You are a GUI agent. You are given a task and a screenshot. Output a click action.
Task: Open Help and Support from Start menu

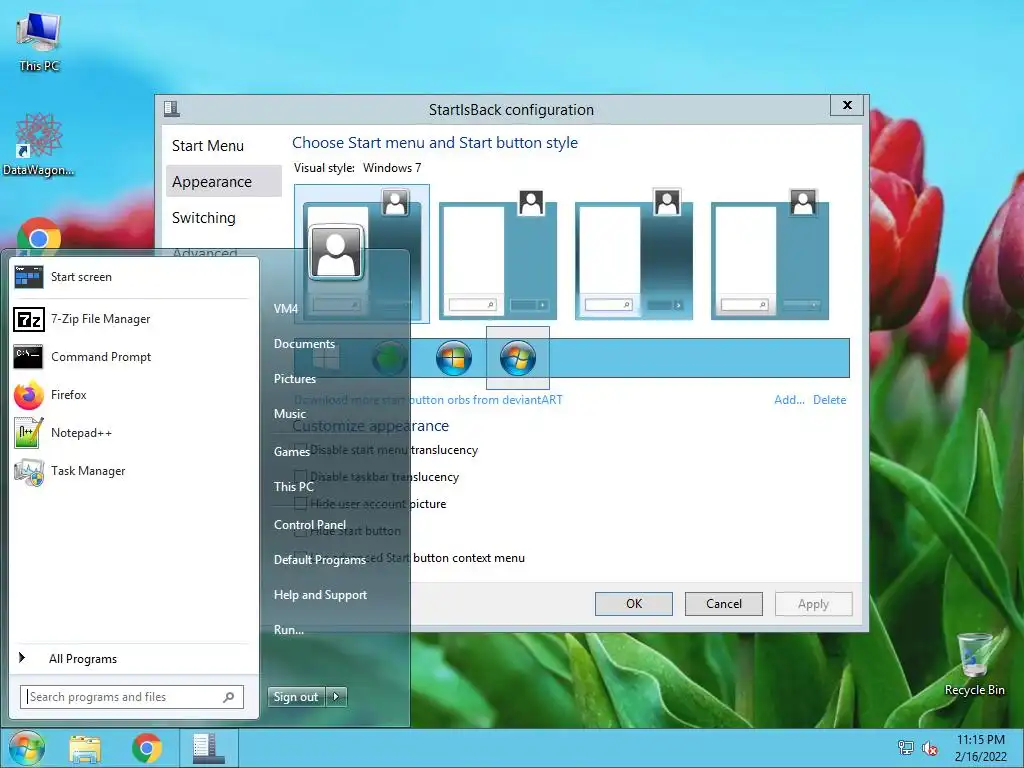(x=320, y=595)
